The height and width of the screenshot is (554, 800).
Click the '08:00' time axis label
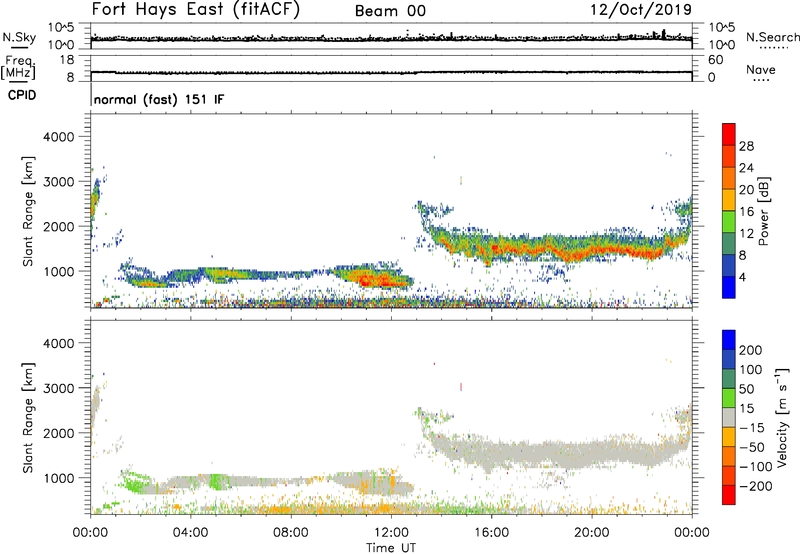point(291,533)
